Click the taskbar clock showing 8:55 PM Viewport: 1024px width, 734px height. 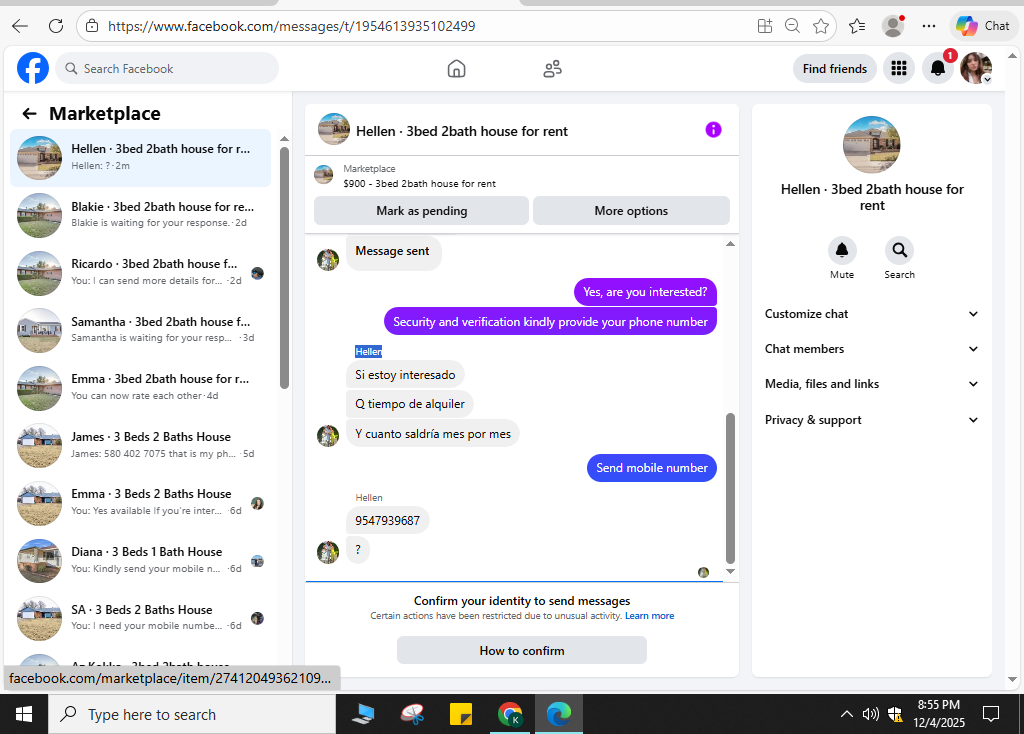[938, 714]
